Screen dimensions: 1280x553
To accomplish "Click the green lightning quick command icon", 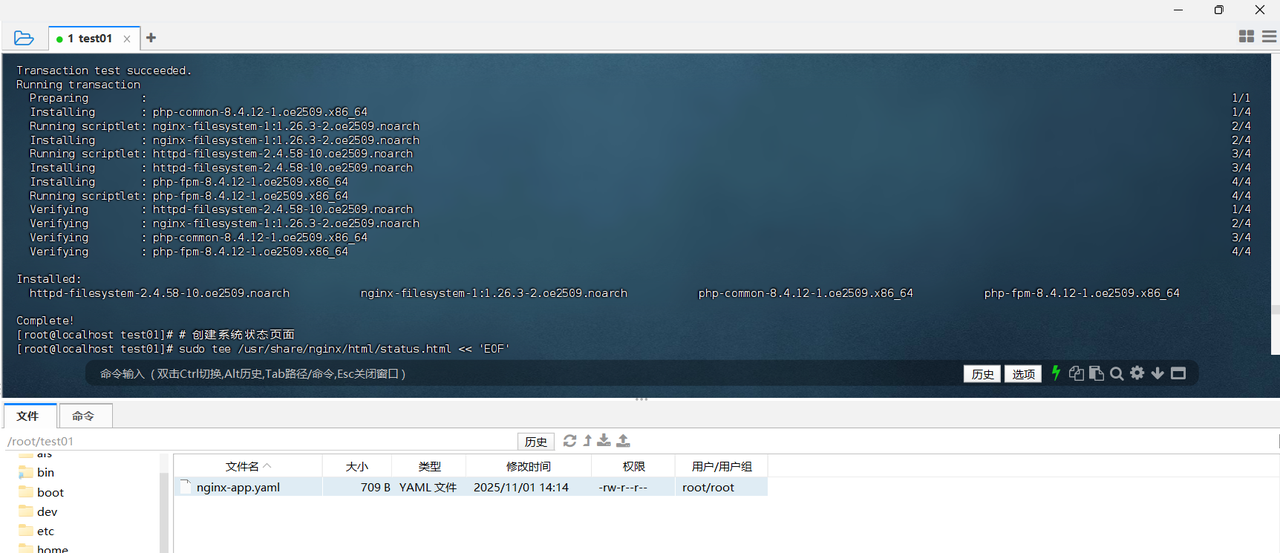I will 1055,373.
